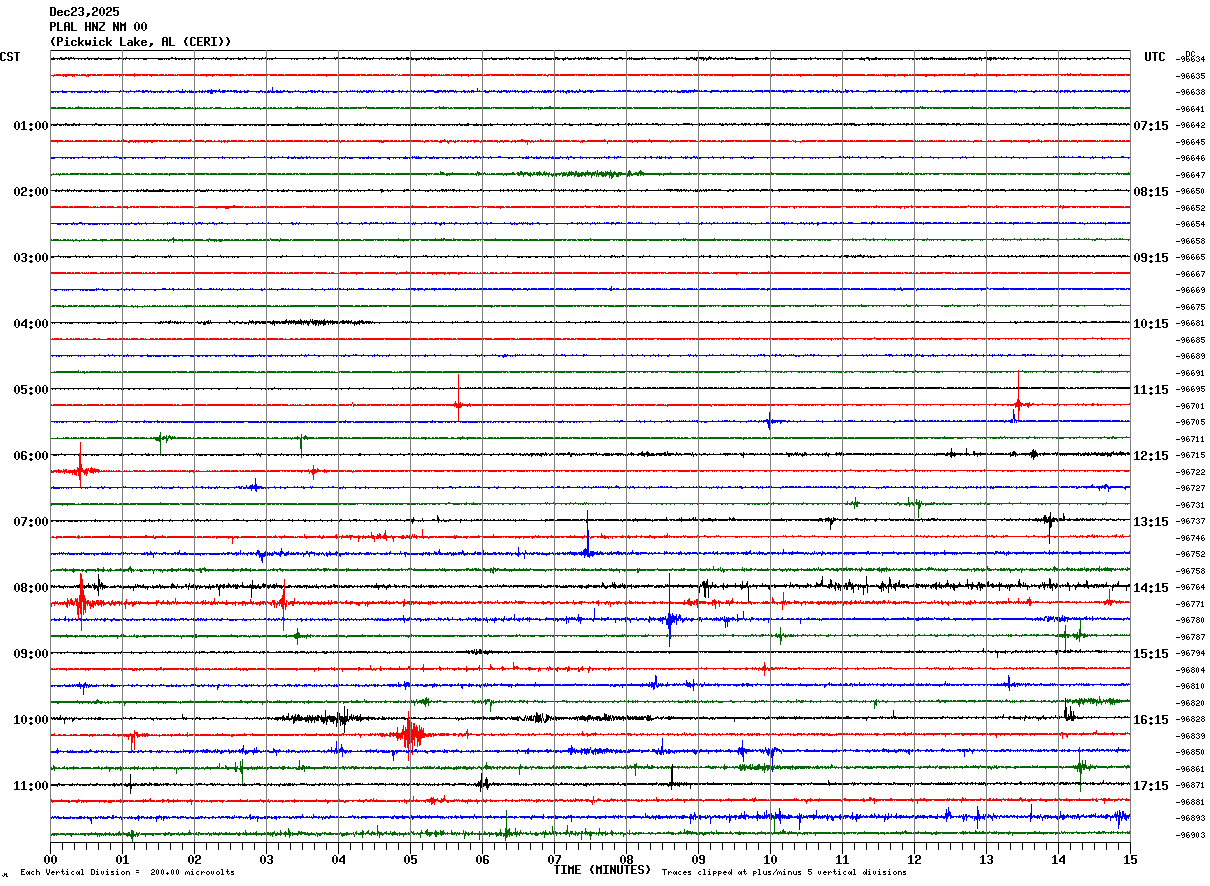Image resolution: width=1210 pixels, height=886 pixels.
Task: Click the vertical division 200.00 microvolts note
Action: pyautogui.click(x=127, y=873)
